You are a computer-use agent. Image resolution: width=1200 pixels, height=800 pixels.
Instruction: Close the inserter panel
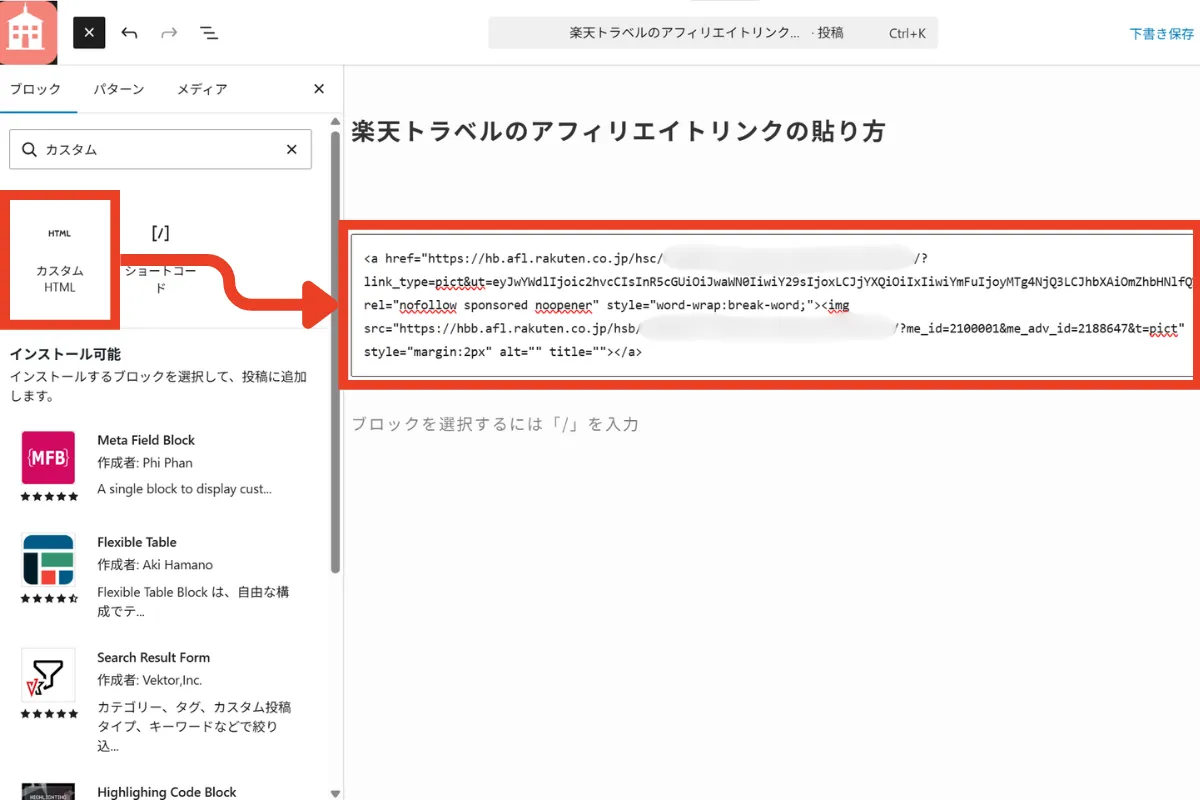319,89
